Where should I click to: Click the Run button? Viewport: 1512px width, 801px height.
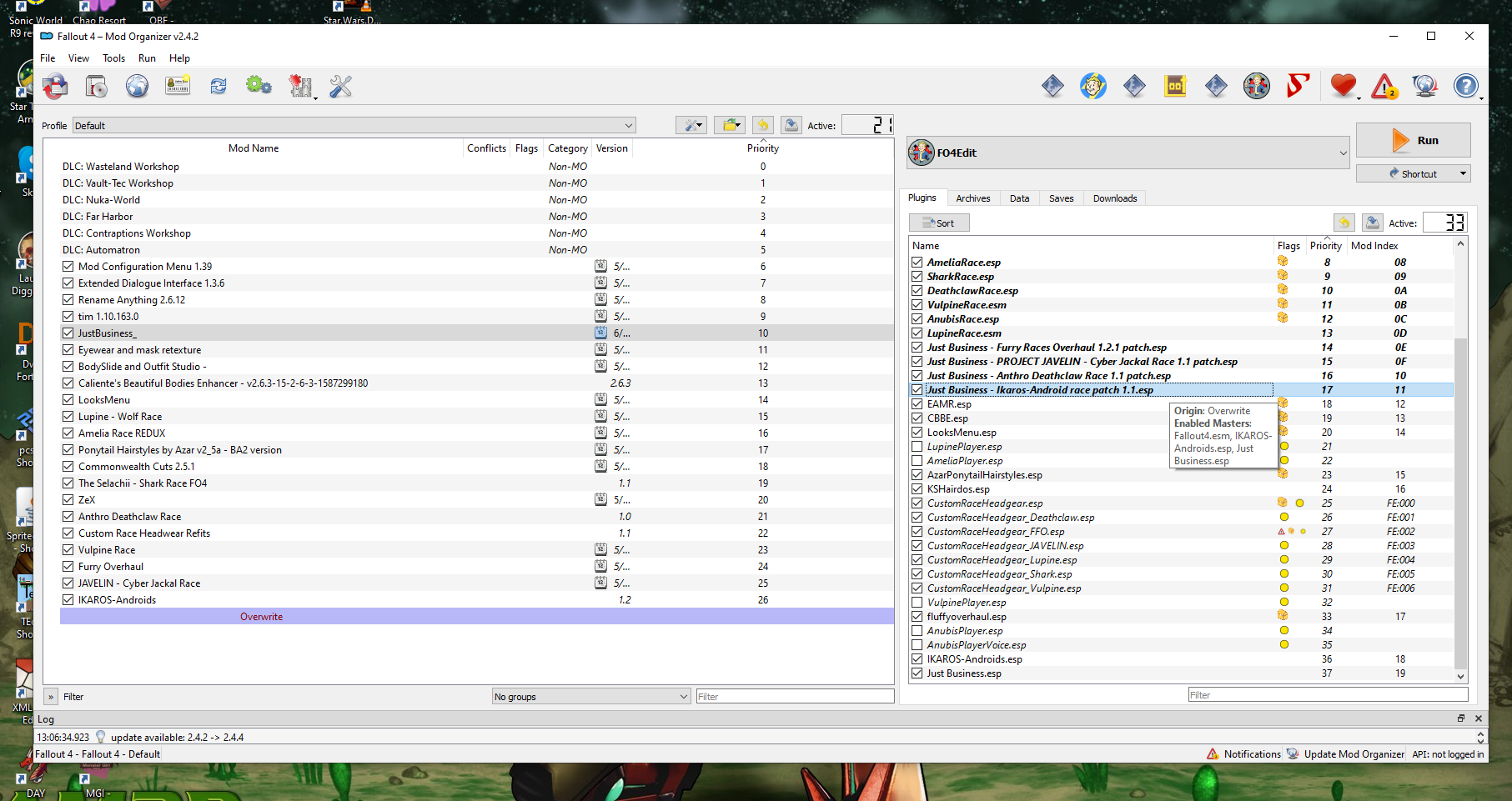[x=1414, y=140]
